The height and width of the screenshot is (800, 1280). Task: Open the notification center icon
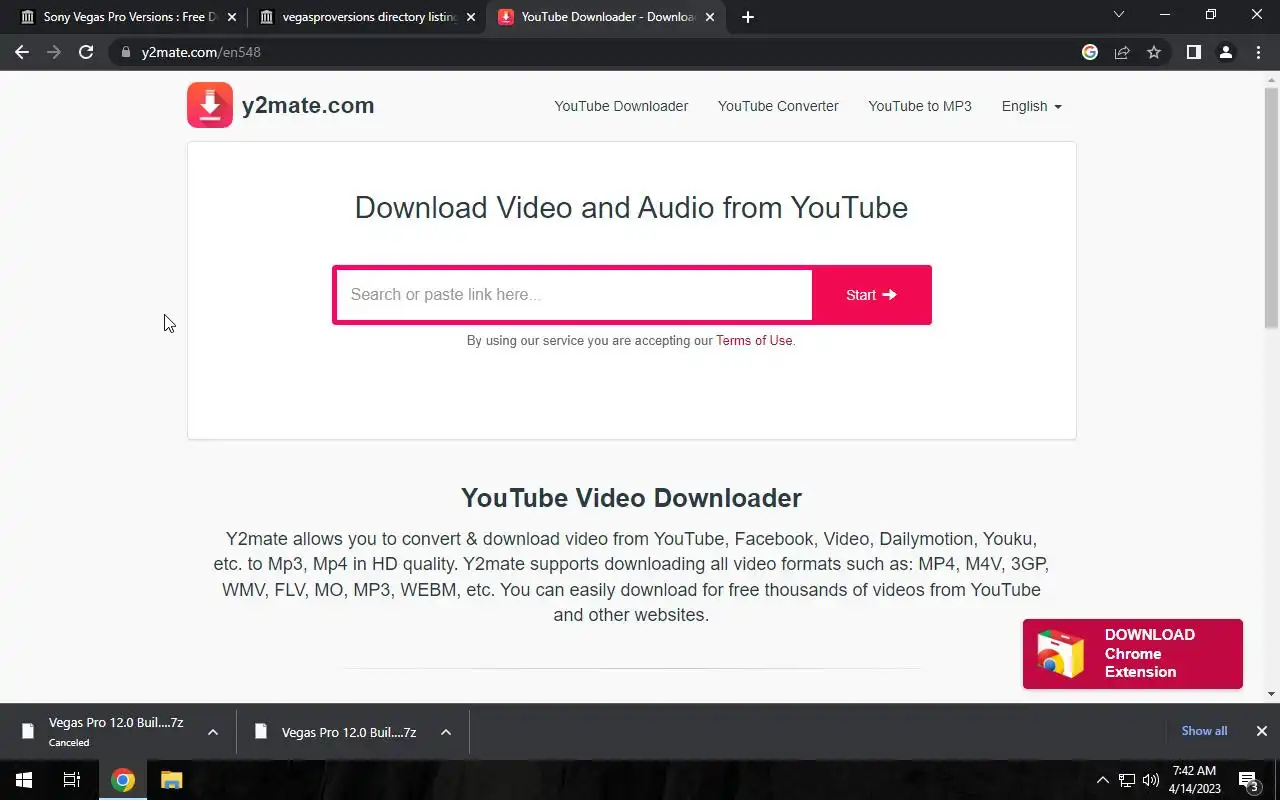pyautogui.click(x=1248, y=780)
